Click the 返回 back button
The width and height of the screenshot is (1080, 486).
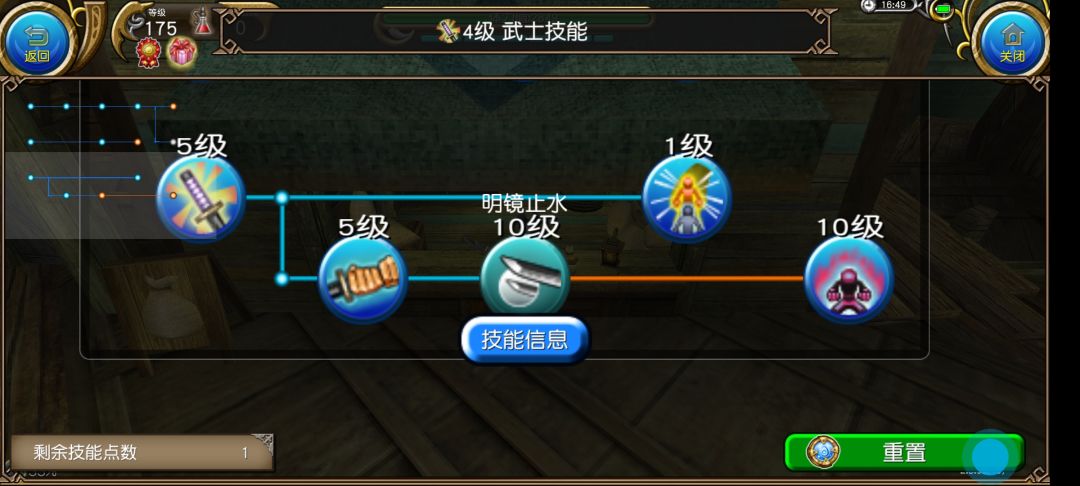37,40
